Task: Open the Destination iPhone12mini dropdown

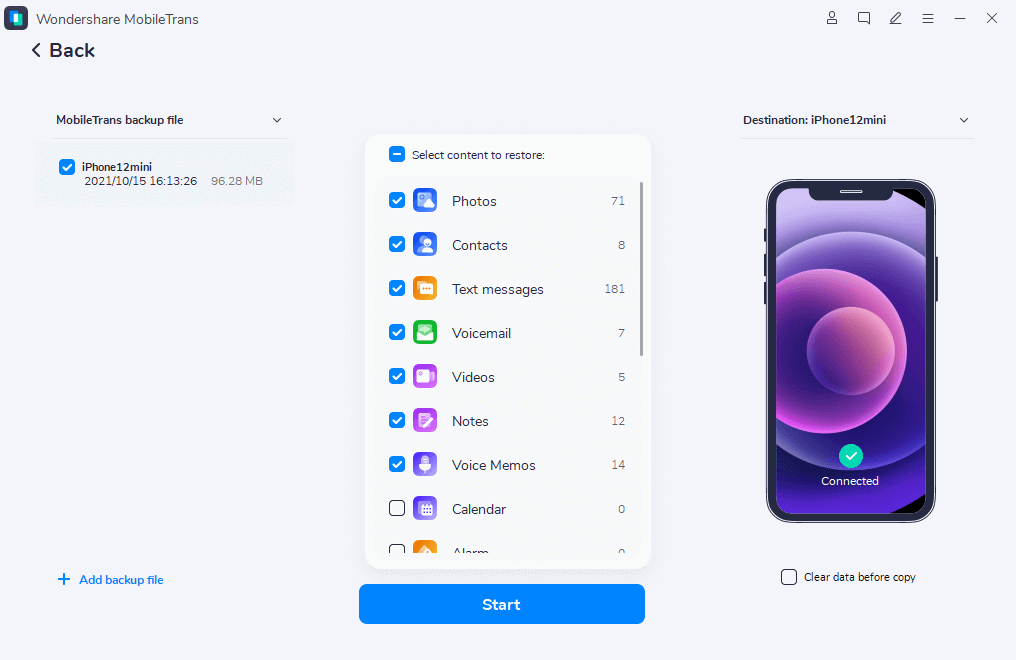Action: pos(964,120)
